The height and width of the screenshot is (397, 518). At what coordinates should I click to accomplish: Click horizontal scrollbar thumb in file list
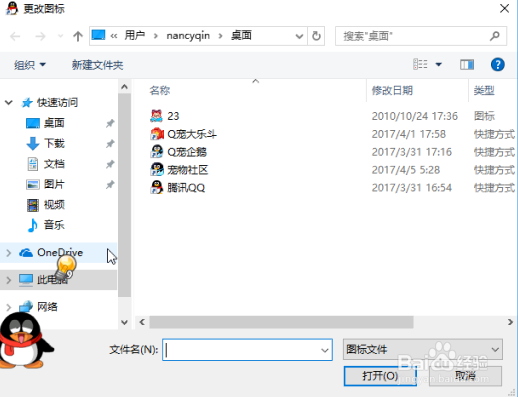(x=281, y=322)
